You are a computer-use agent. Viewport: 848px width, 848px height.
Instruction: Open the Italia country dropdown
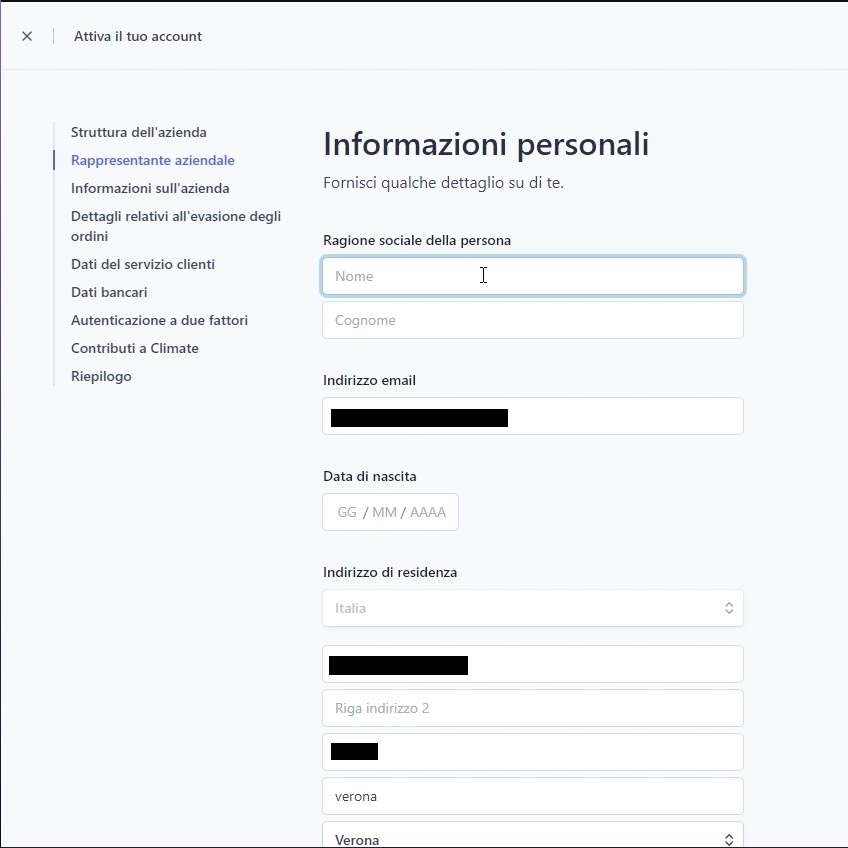tap(532, 608)
